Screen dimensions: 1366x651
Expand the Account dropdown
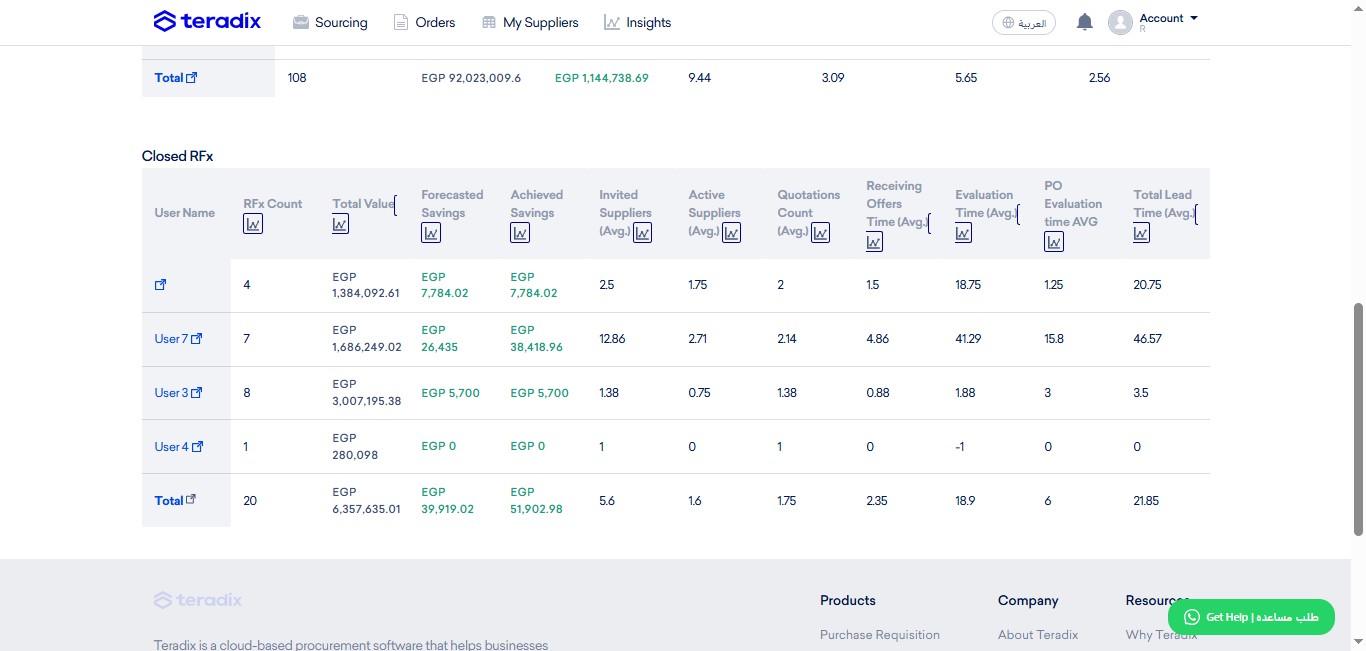coord(1168,18)
